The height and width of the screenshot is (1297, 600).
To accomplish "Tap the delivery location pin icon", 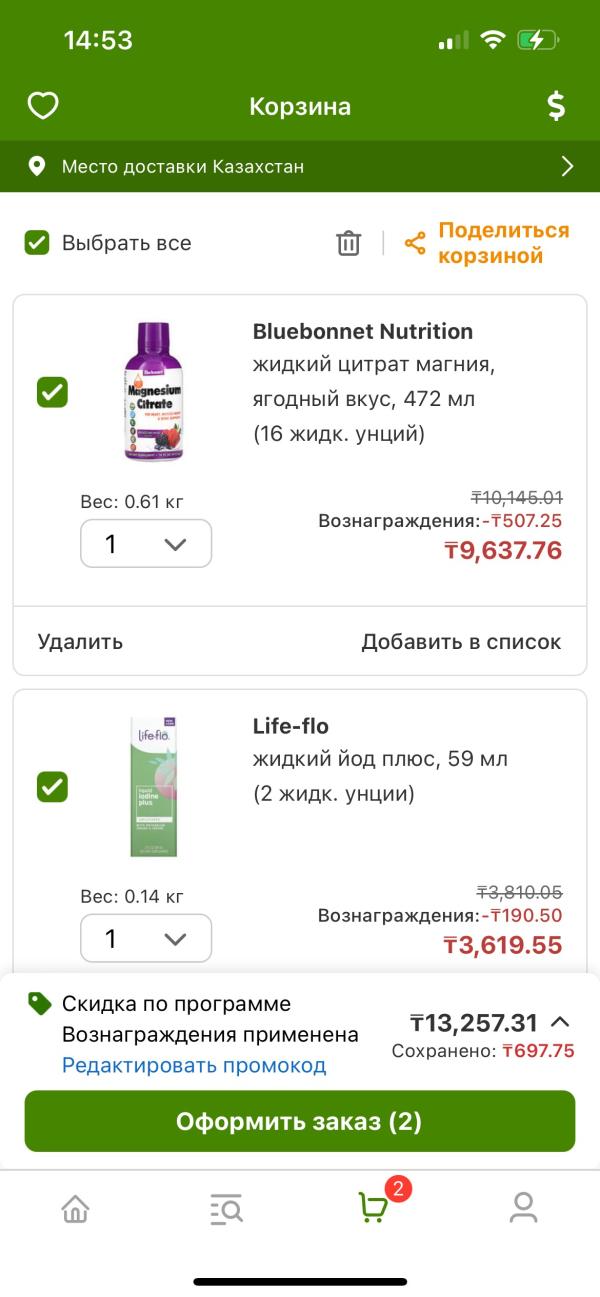I will [x=37, y=166].
